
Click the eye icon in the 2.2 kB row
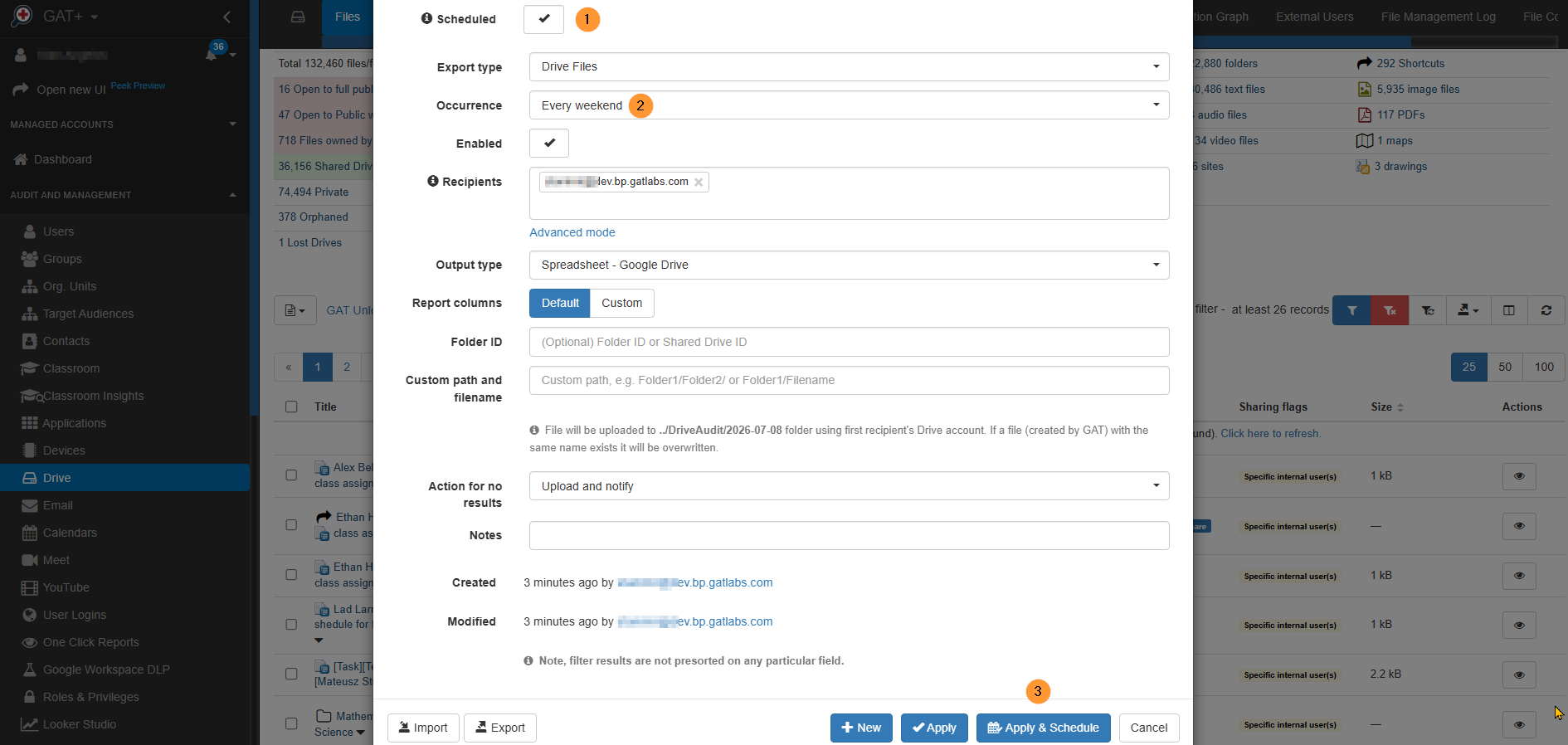(x=1519, y=674)
